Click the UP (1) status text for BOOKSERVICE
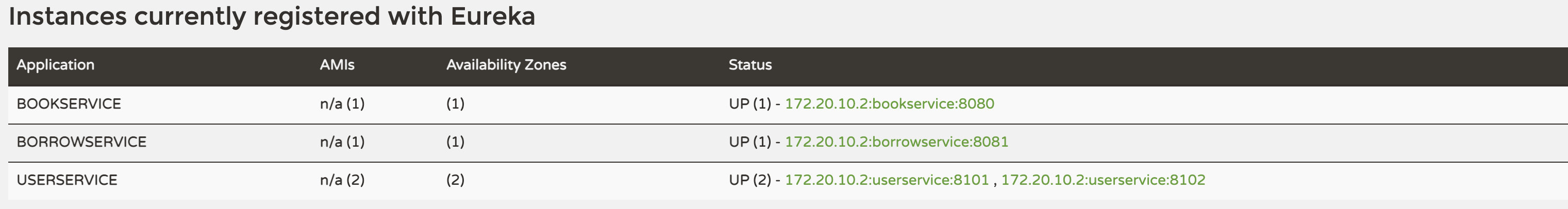This screenshot has width=1568, height=209. [749, 104]
